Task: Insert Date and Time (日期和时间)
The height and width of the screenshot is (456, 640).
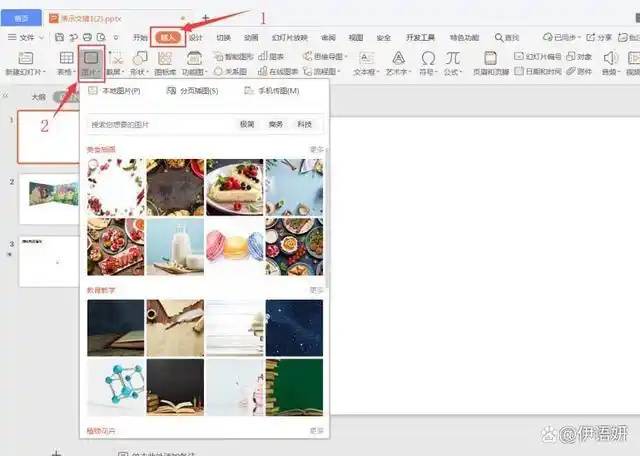Action: 538,71
